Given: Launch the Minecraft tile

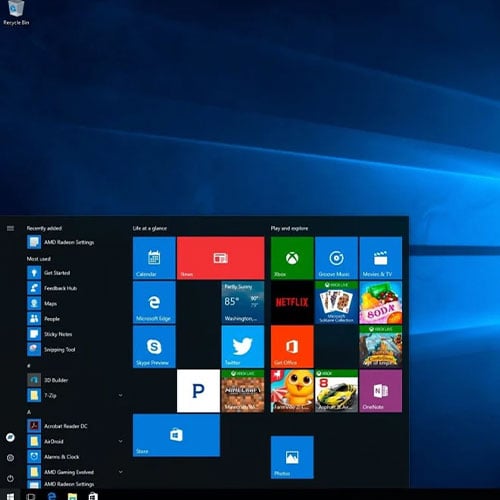Looking at the screenshot, I should pyautogui.click(x=243, y=391).
